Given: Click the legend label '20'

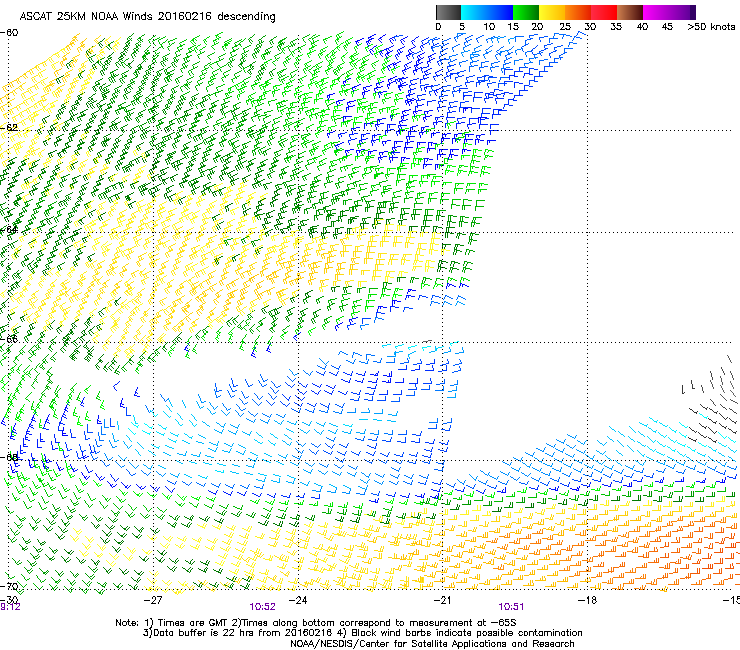Looking at the screenshot, I should coord(537,27).
